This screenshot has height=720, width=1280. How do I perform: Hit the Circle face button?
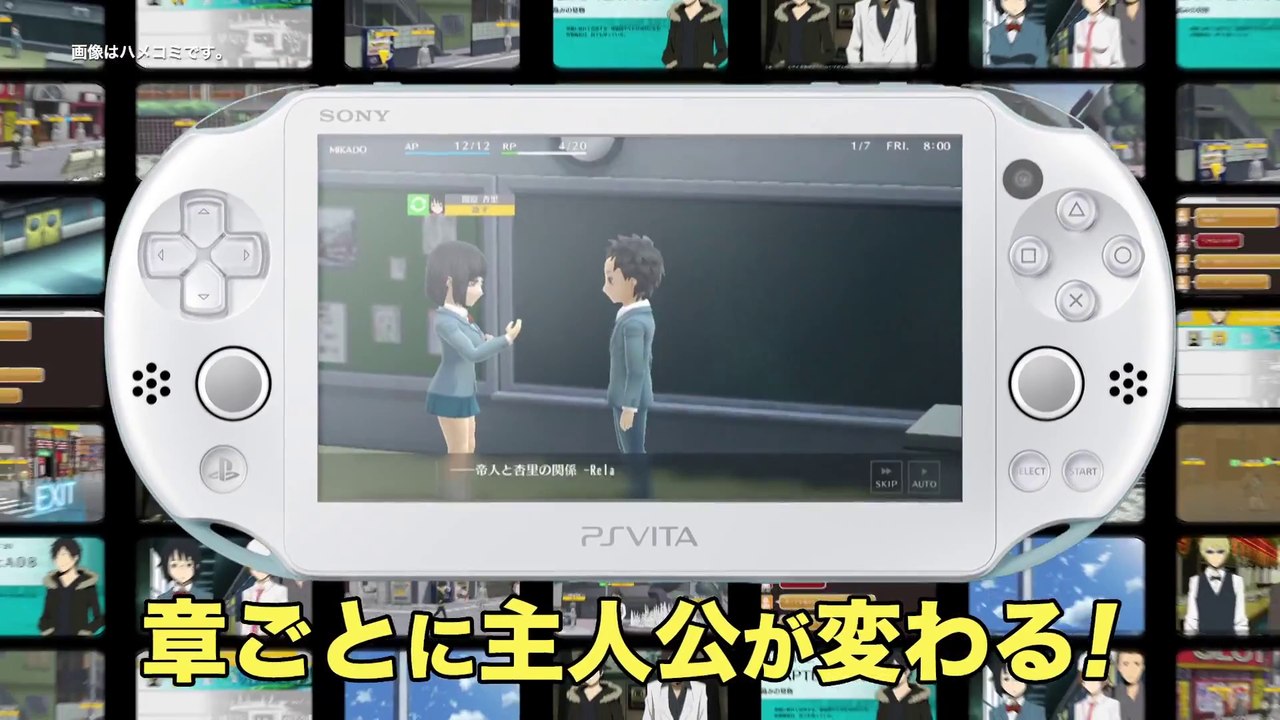point(1122,255)
